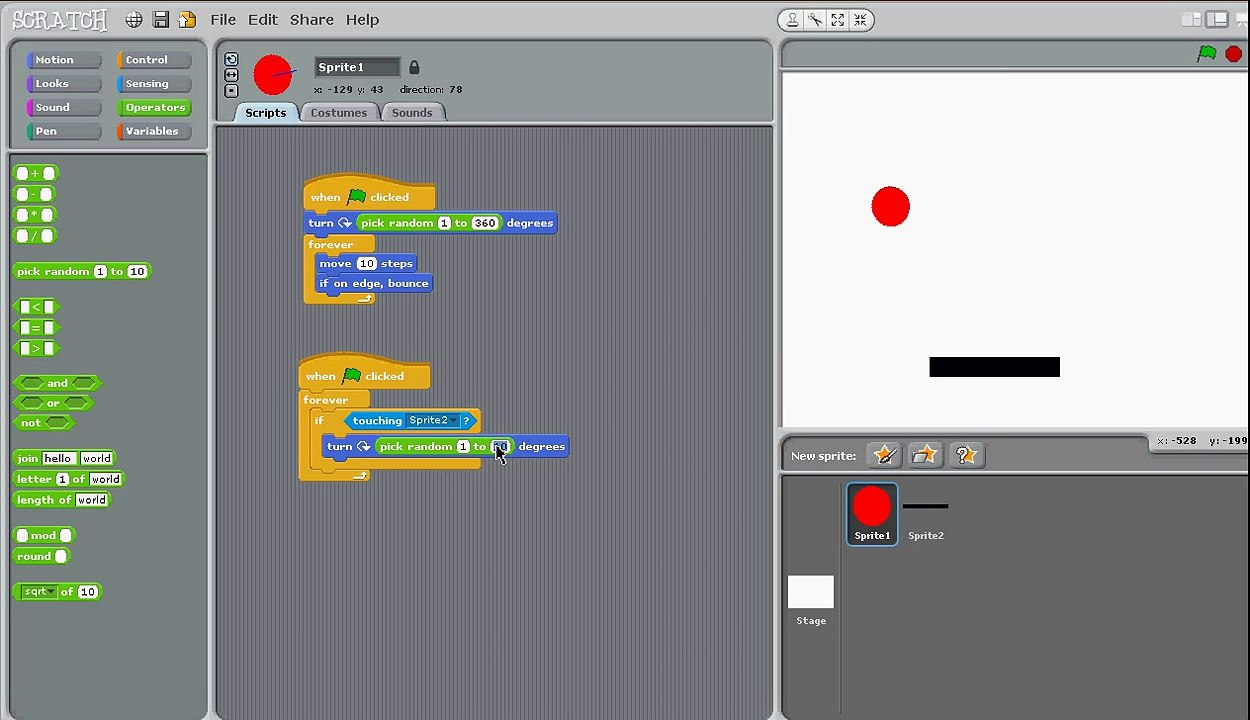Image resolution: width=1250 pixels, height=720 pixels.
Task: Select the Operators blocks category
Action: point(154,108)
